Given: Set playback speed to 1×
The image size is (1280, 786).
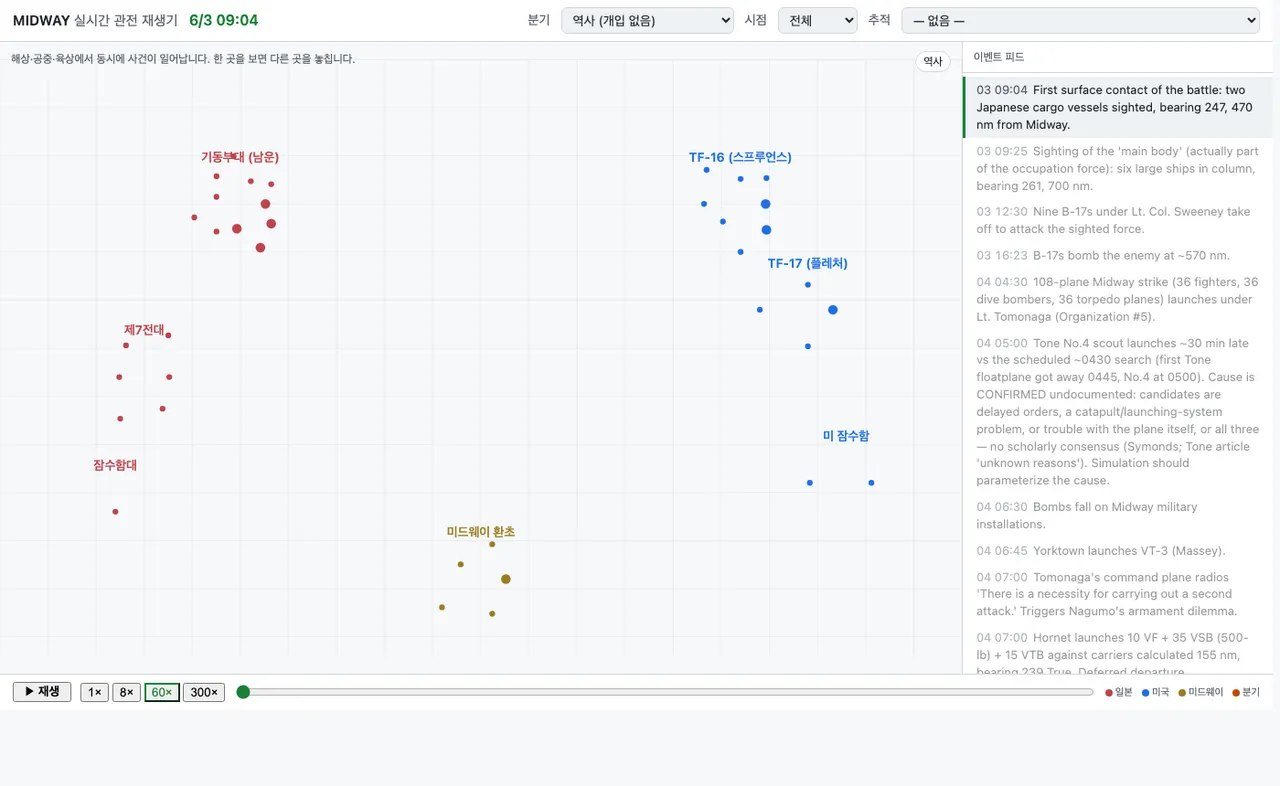Looking at the screenshot, I should coord(95,692).
